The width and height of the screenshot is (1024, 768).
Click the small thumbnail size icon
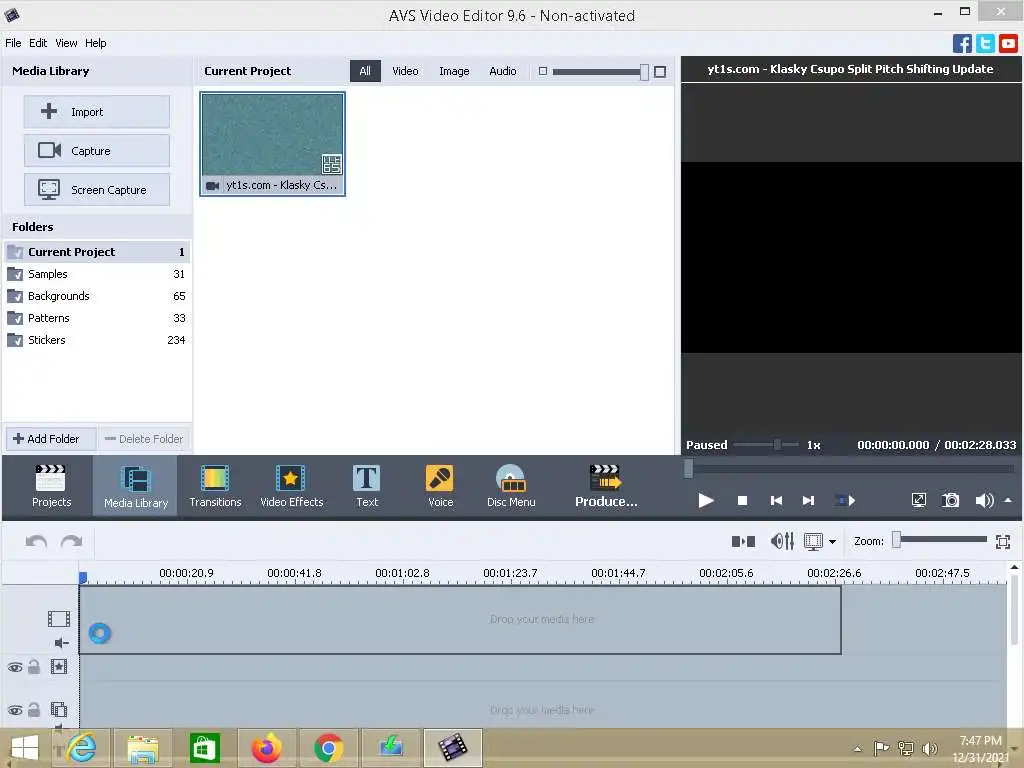click(x=543, y=71)
